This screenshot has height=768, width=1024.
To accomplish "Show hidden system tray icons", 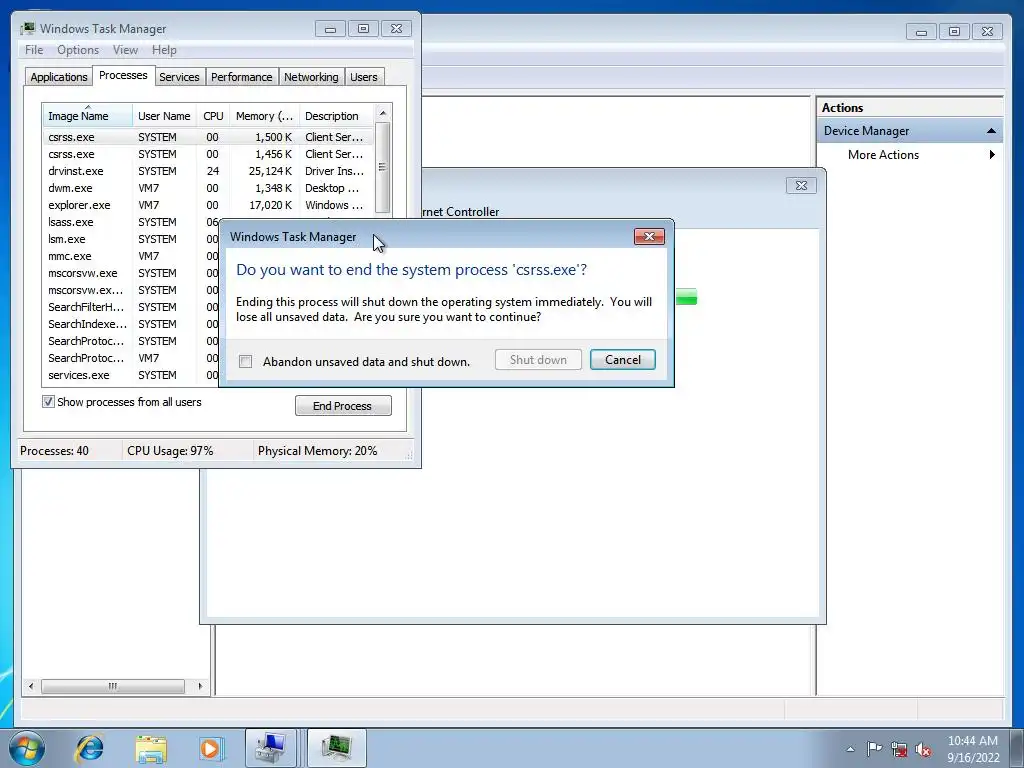I will 850,749.
